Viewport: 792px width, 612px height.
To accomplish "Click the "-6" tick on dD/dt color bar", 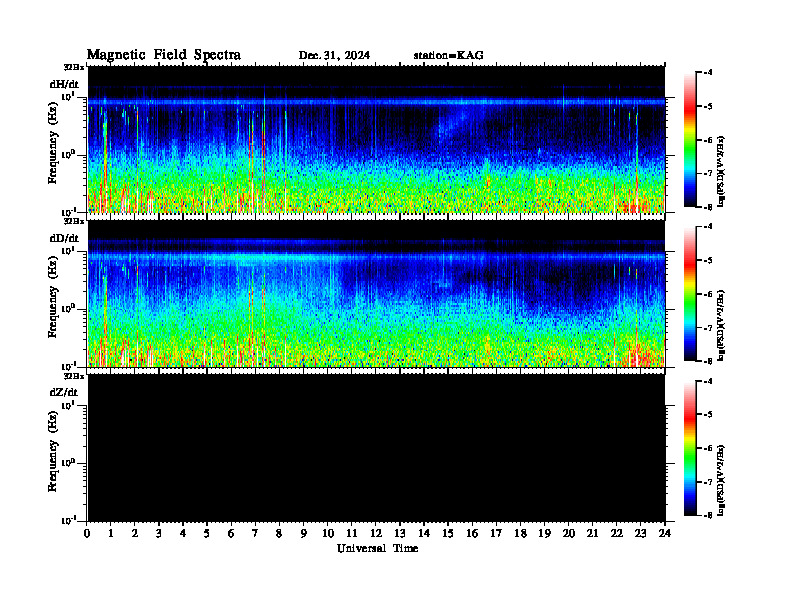I will (708, 294).
